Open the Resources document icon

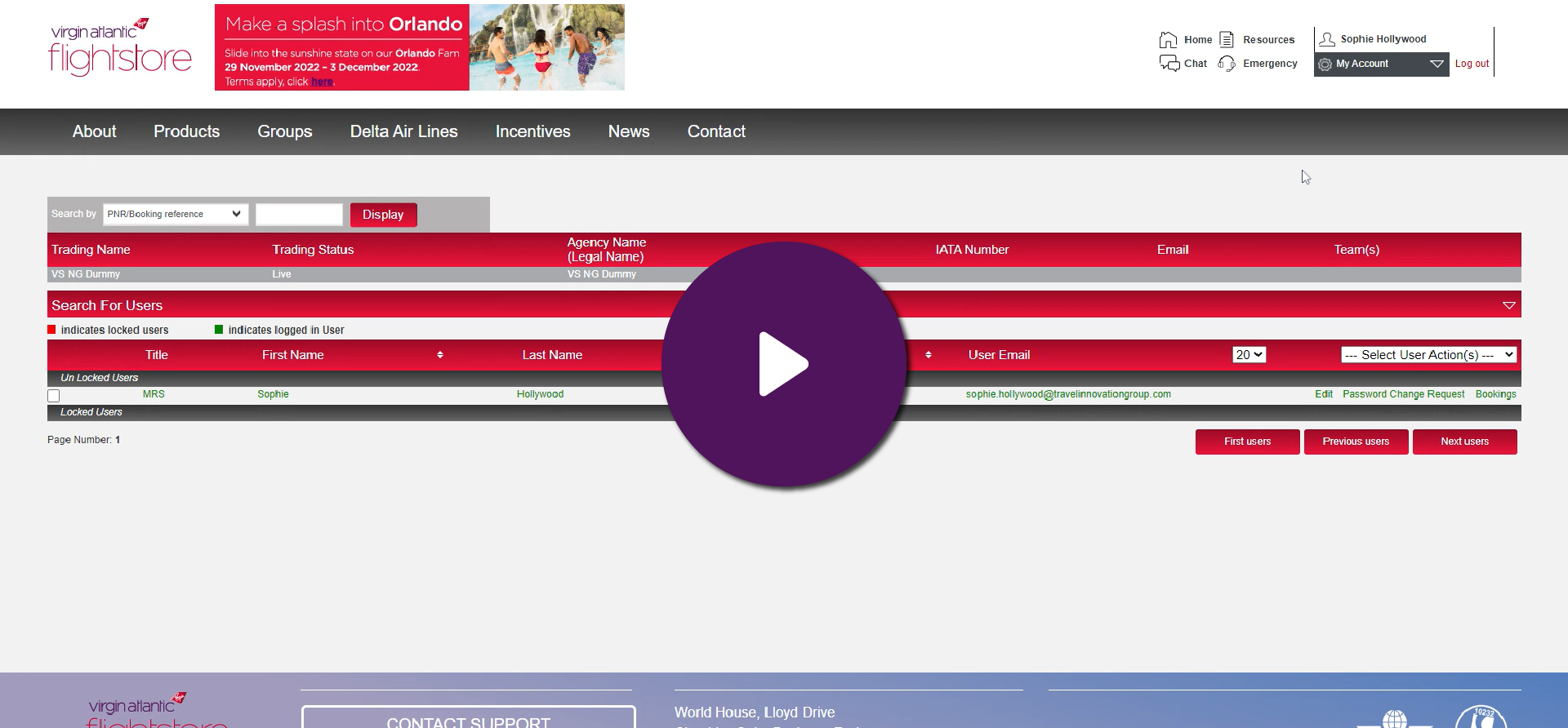click(x=1227, y=39)
